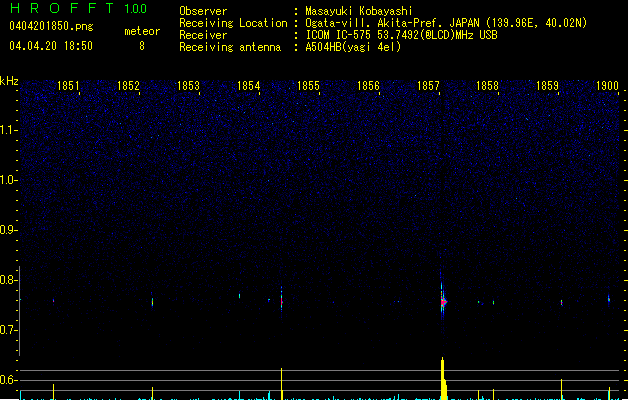Click the 1856 time axis label

(368, 85)
